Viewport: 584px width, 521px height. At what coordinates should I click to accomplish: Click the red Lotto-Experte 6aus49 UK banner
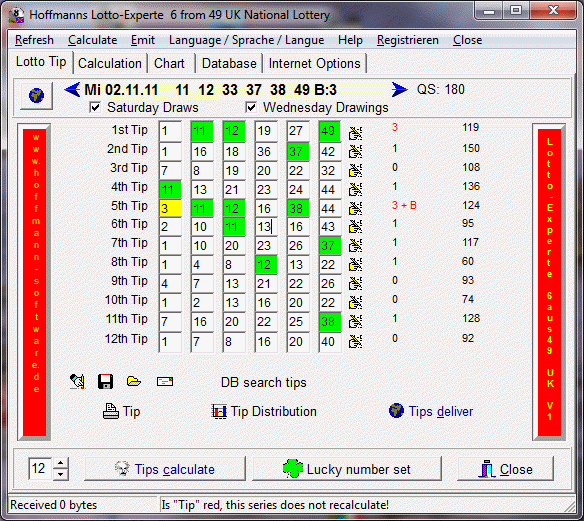point(549,282)
